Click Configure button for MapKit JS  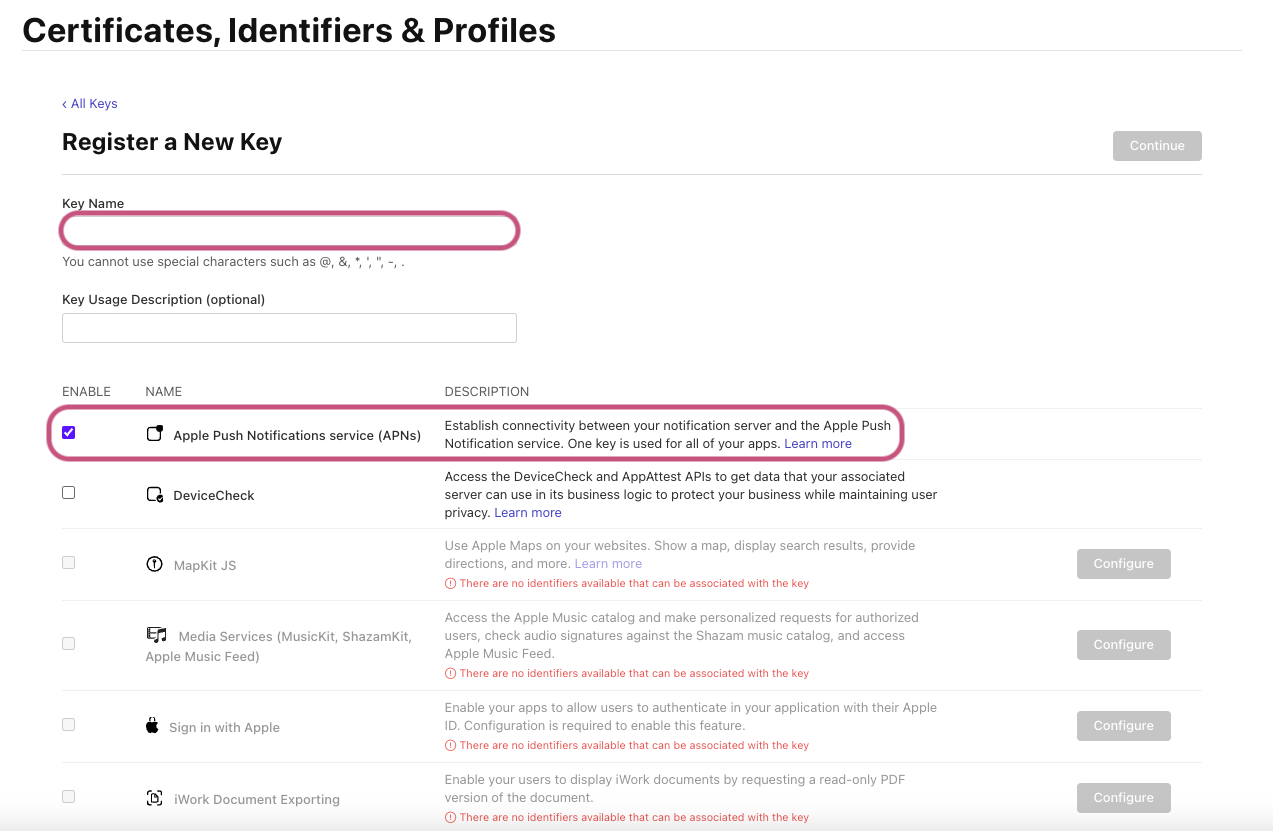pos(1123,564)
